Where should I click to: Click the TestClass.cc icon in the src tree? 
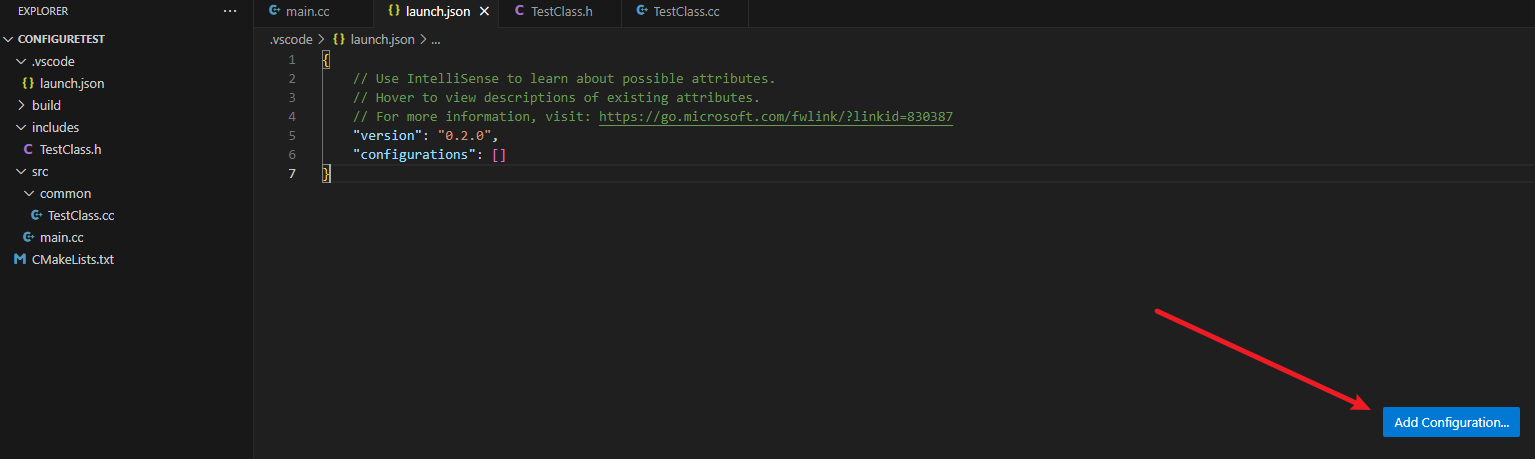click(x=36, y=215)
